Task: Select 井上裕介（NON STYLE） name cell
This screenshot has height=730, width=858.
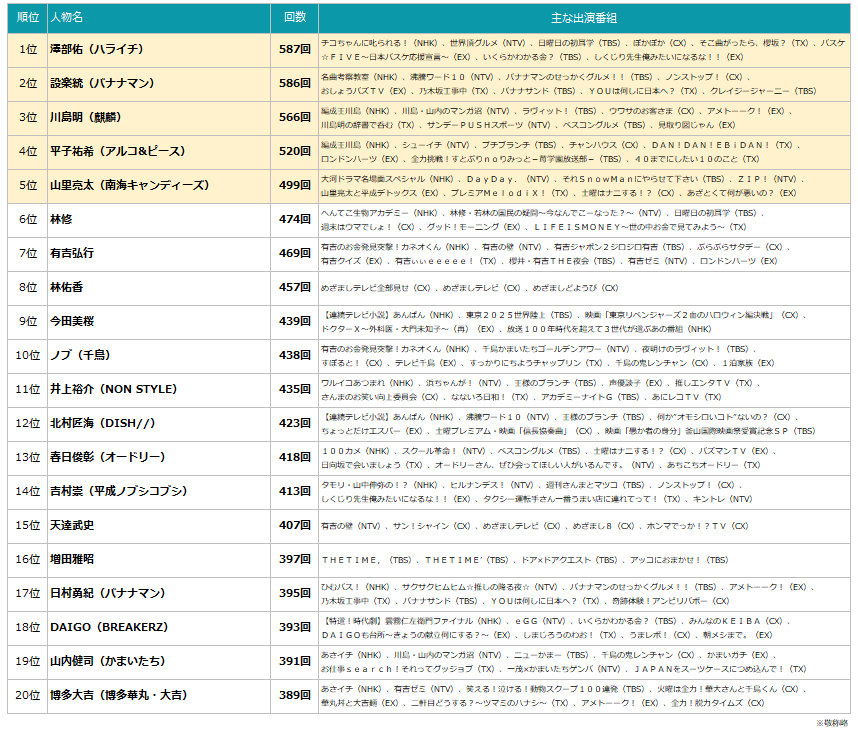Action: tap(111, 389)
